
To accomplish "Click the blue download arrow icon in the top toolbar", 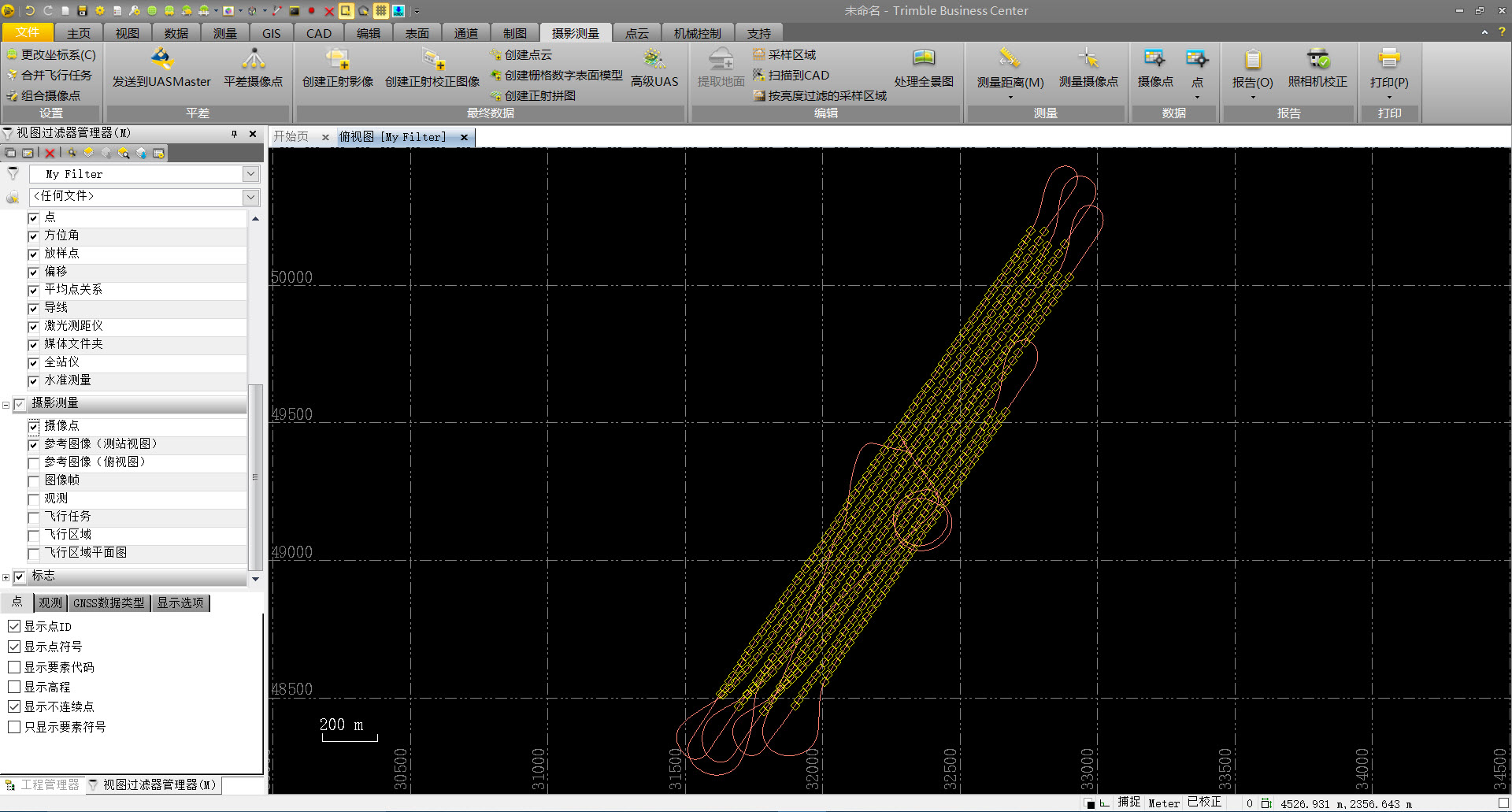I will point(398,11).
